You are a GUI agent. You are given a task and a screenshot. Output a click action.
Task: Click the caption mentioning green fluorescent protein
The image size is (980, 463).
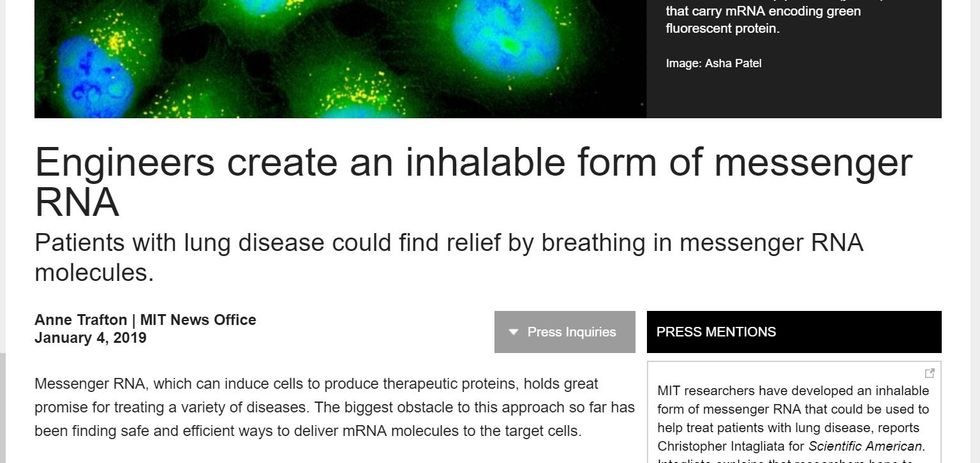click(763, 20)
